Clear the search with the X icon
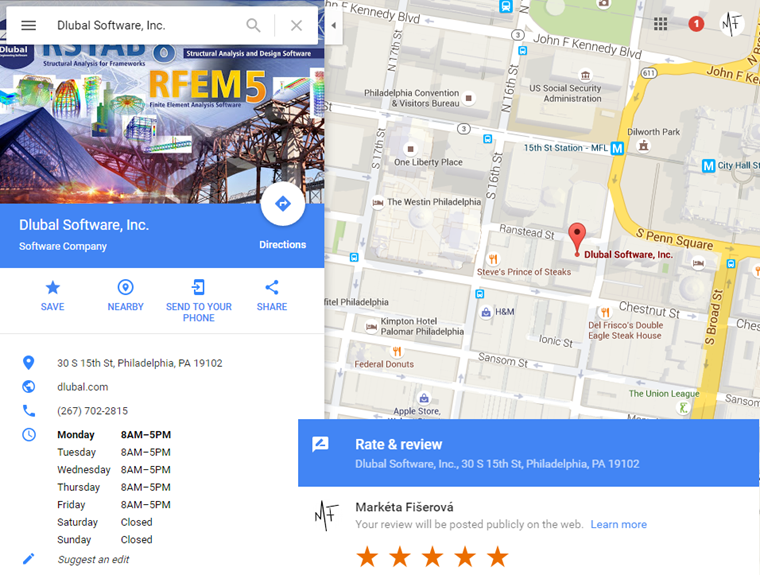Viewport: 760px width, 575px height. click(297, 25)
